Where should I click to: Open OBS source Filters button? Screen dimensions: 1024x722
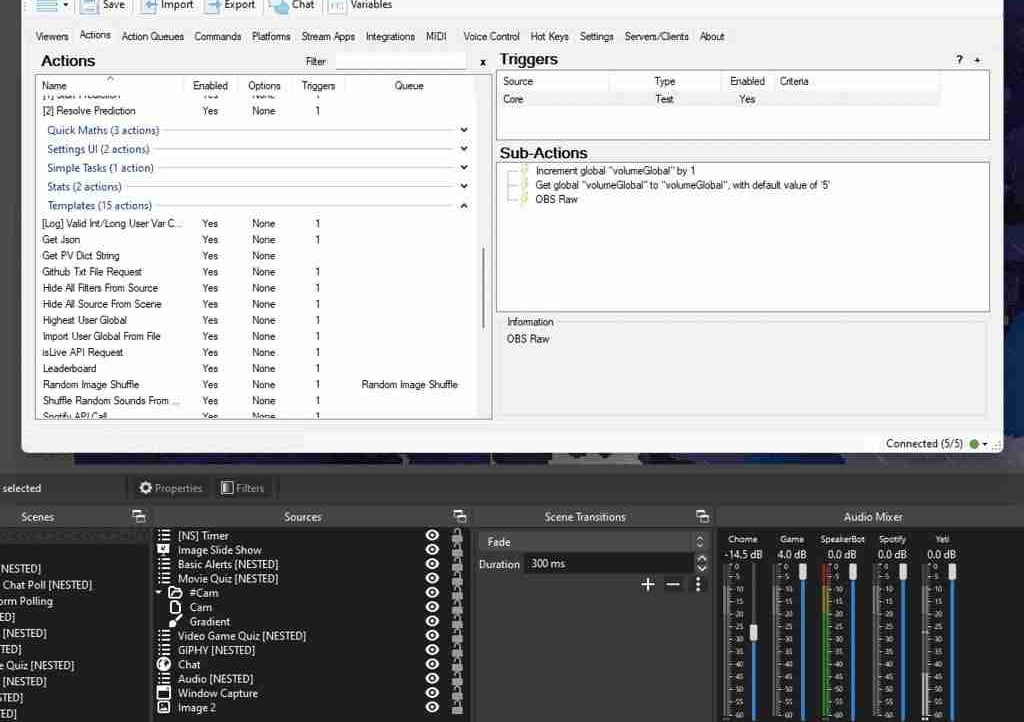pyautogui.click(x=242, y=488)
